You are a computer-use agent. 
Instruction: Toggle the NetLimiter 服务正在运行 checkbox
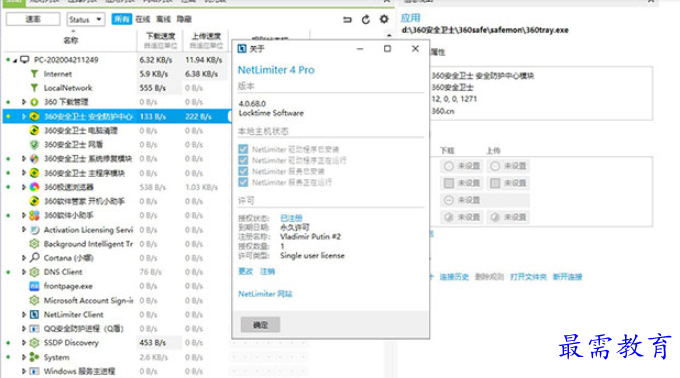pyautogui.click(x=243, y=182)
